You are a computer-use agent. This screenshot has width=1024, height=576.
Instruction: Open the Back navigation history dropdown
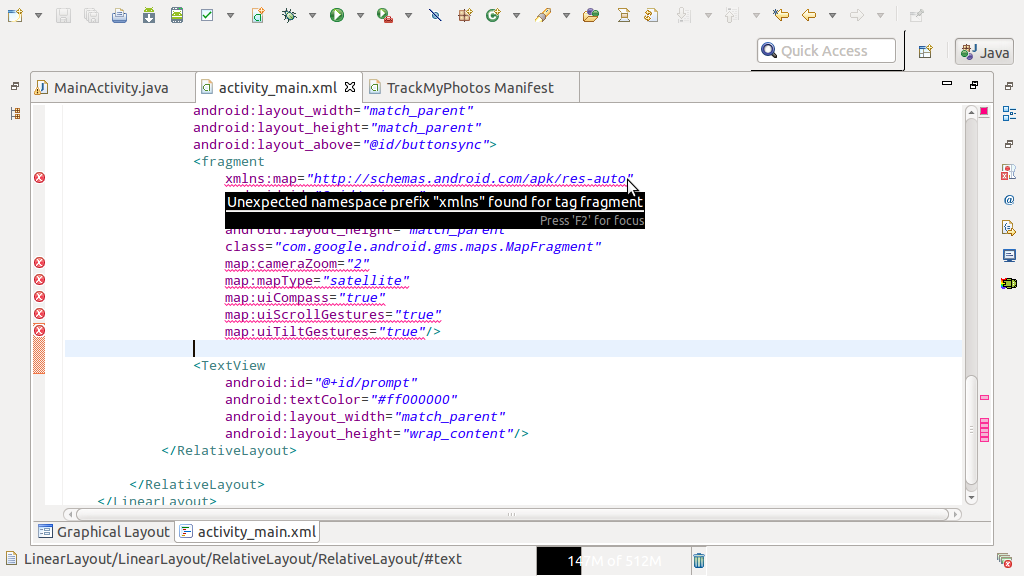(833, 16)
